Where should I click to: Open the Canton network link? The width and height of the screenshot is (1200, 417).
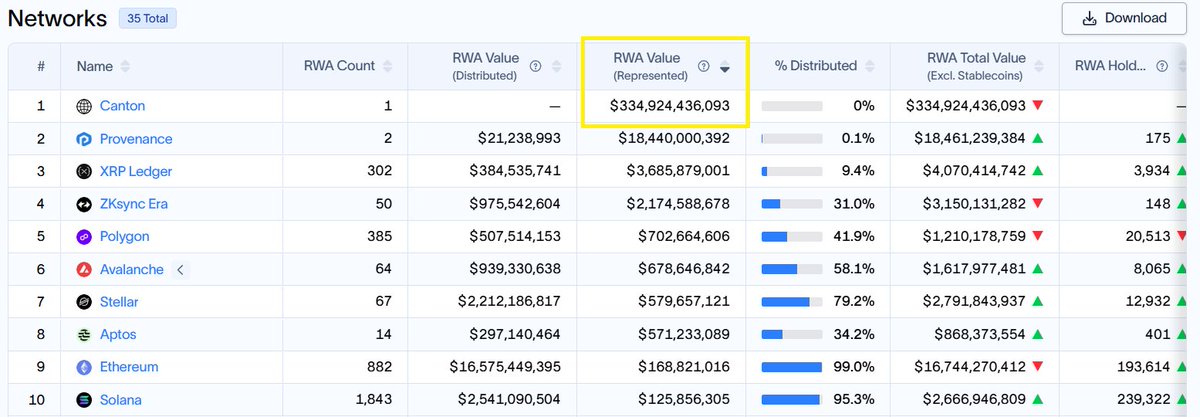click(x=123, y=106)
